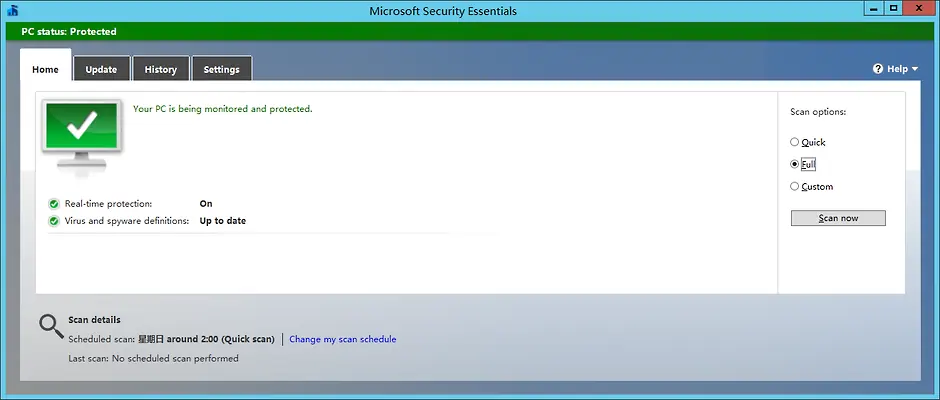The height and width of the screenshot is (400, 940).
Task: Click the 'Scan details' heading
Action: coord(94,320)
